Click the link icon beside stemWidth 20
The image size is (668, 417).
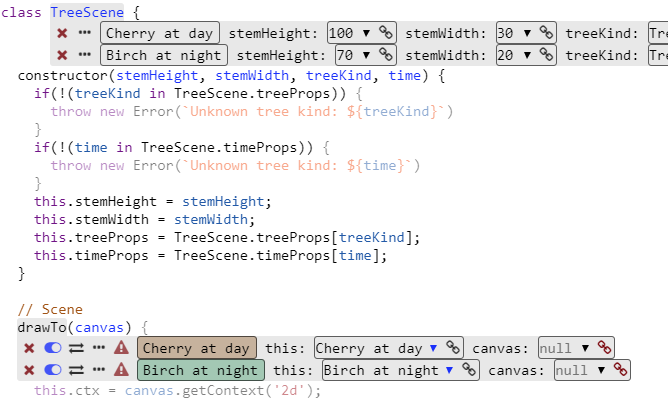[545, 55]
